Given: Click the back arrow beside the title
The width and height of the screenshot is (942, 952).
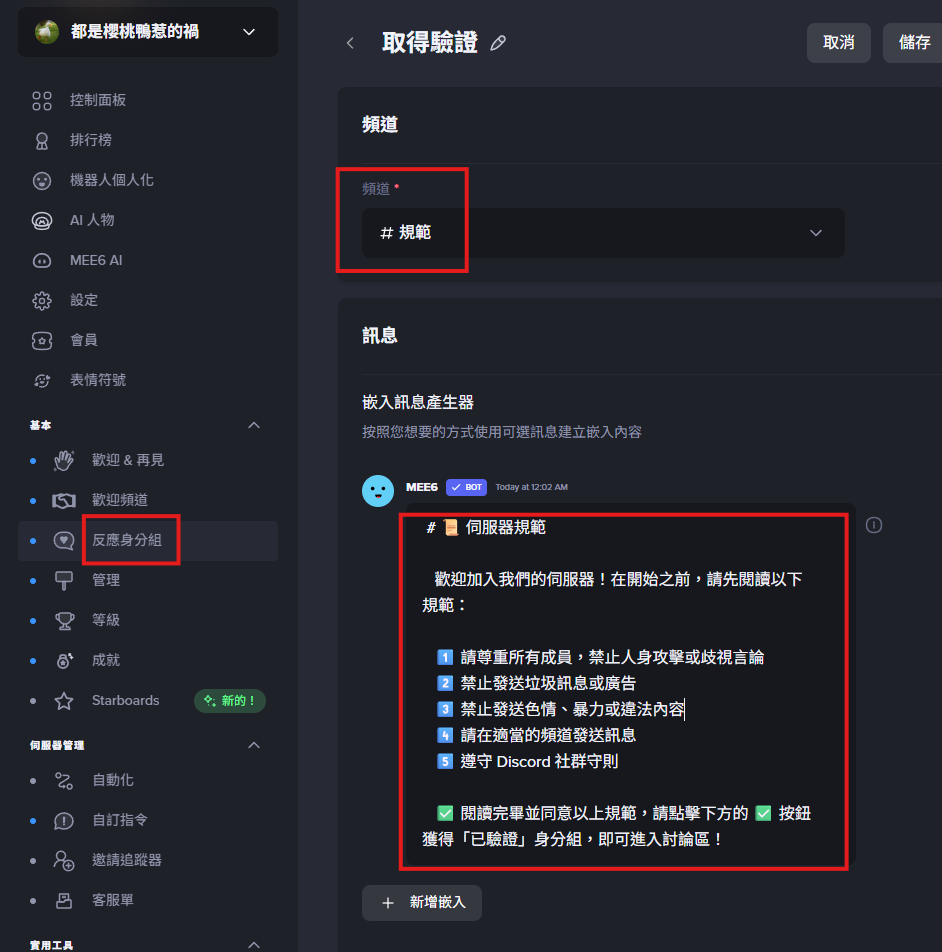Looking at the screenshot, I should 350,43.
